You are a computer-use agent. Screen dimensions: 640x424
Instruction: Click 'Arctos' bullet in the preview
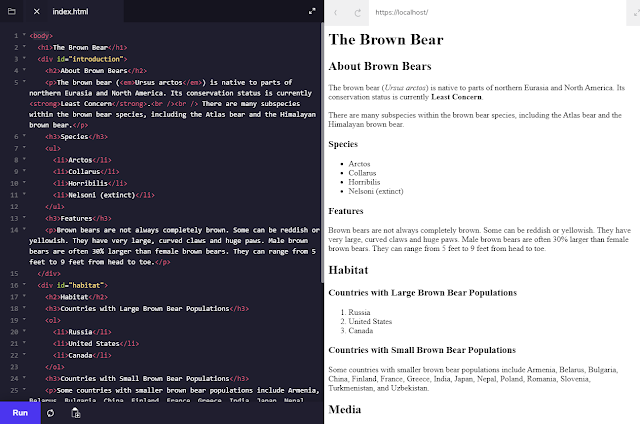click(359, 164)
